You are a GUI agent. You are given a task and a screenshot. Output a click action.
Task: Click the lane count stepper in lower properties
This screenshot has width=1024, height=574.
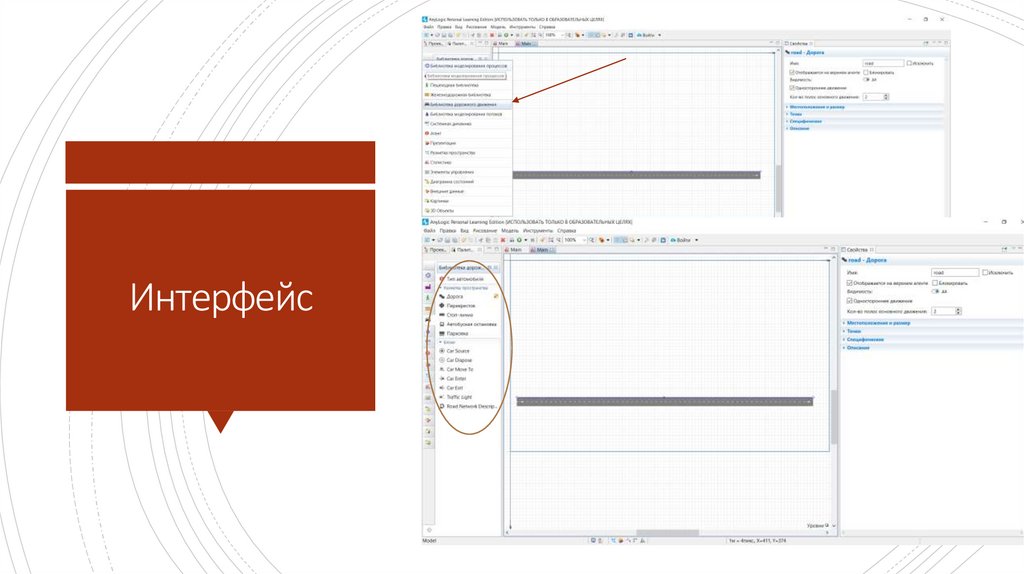[959, 311]
